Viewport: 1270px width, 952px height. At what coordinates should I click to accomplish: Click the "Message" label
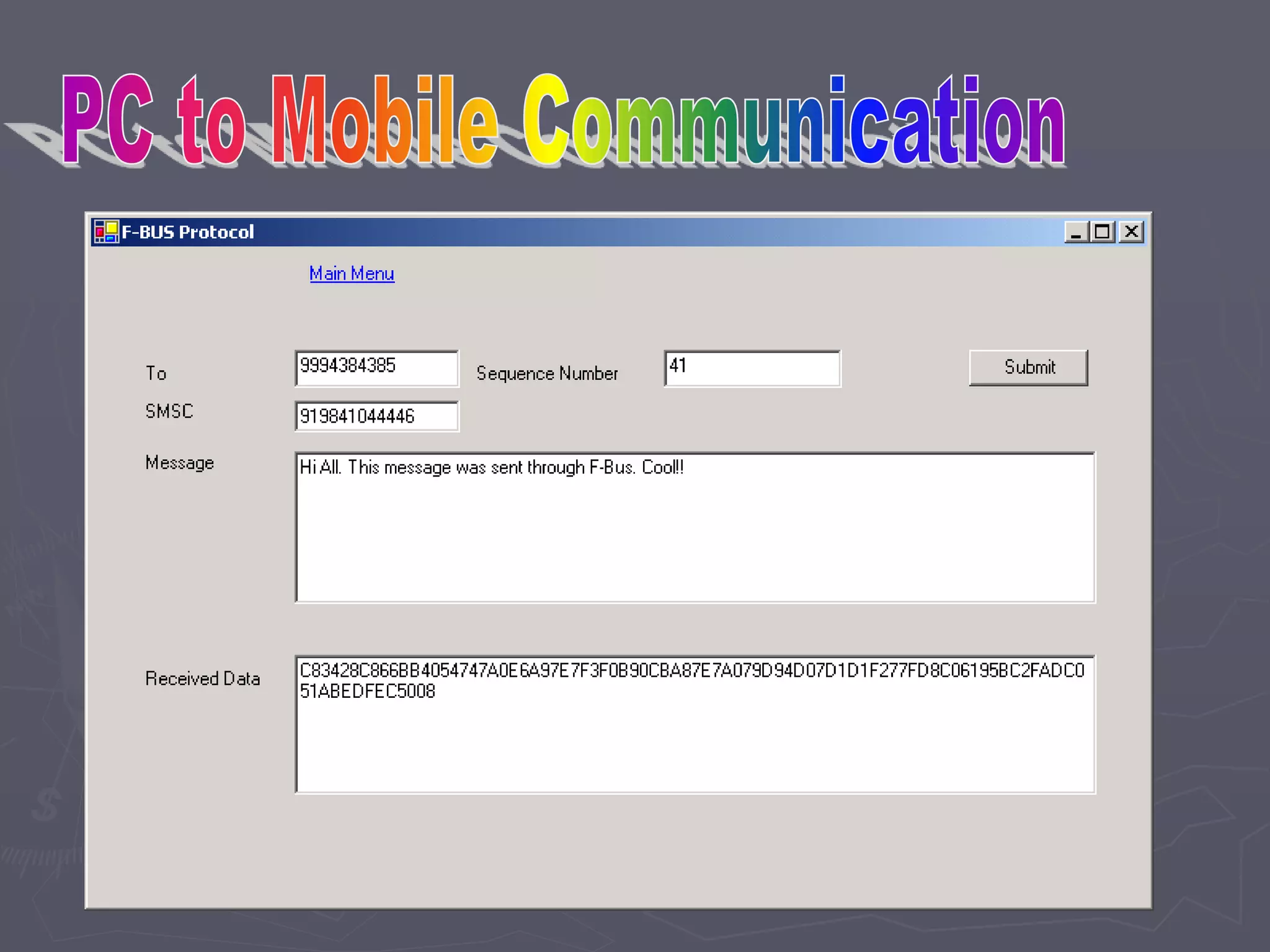point(179,462)
